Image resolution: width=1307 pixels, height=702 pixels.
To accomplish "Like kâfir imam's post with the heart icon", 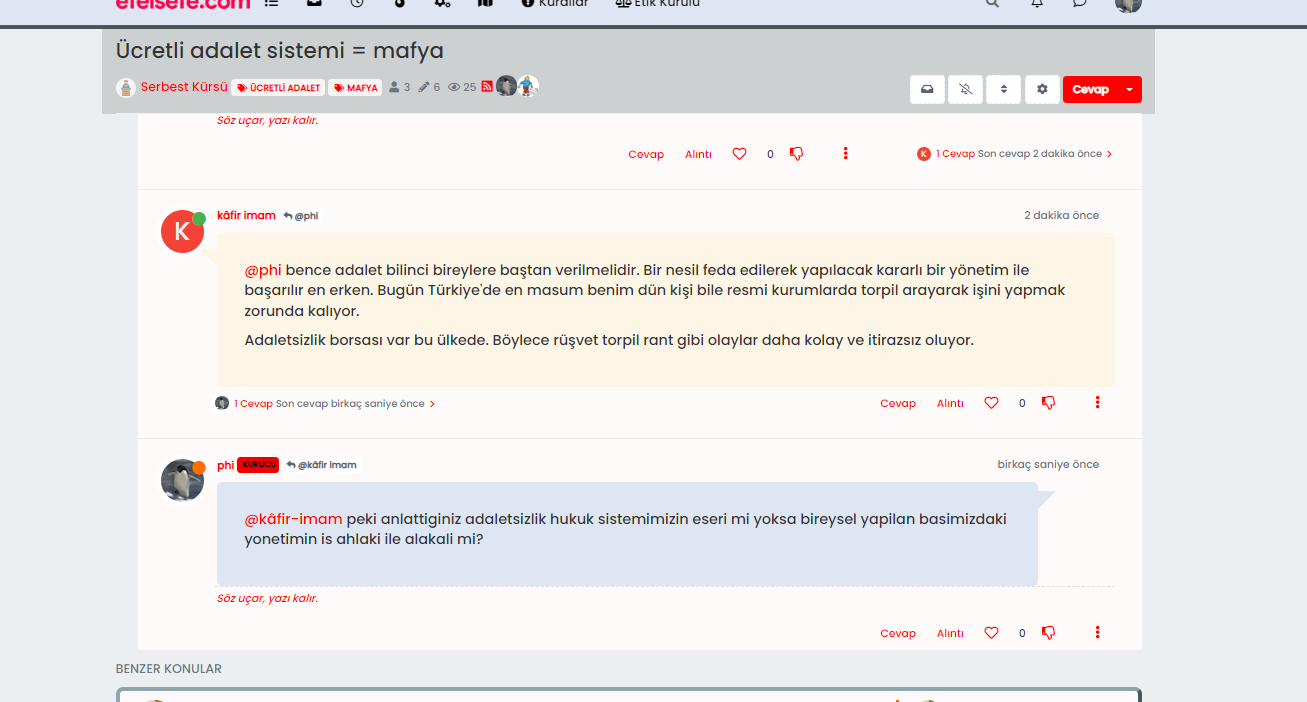I will [991, 402].
